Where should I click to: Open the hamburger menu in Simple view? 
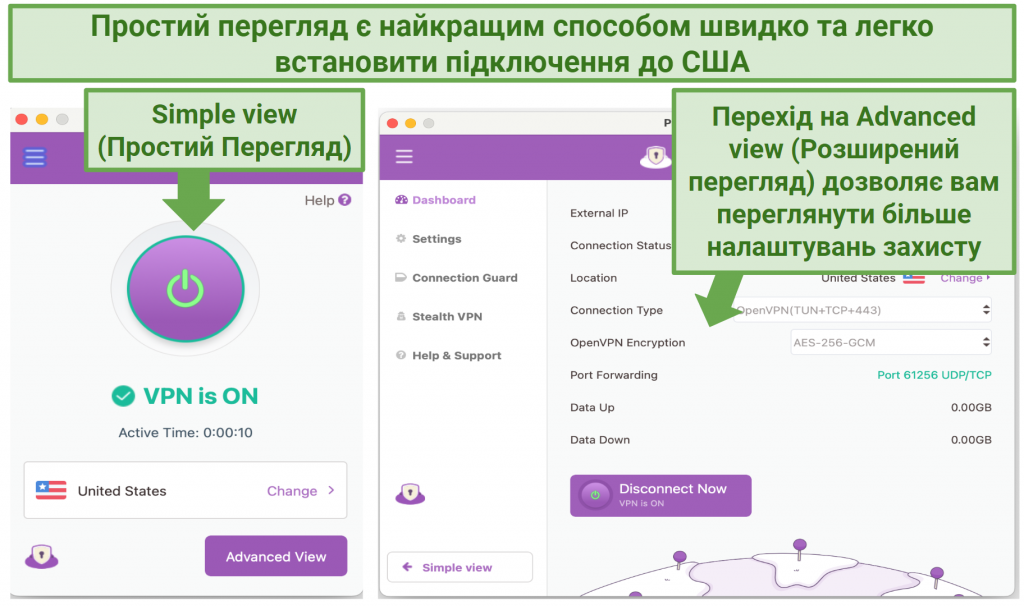point(33,157)
